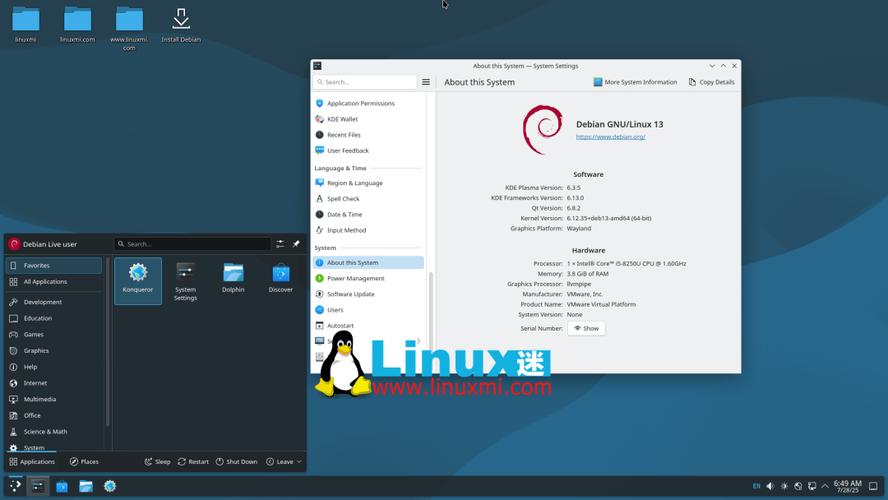Open Software Update settings
The image size is (888, 500).
pos(368,294)
